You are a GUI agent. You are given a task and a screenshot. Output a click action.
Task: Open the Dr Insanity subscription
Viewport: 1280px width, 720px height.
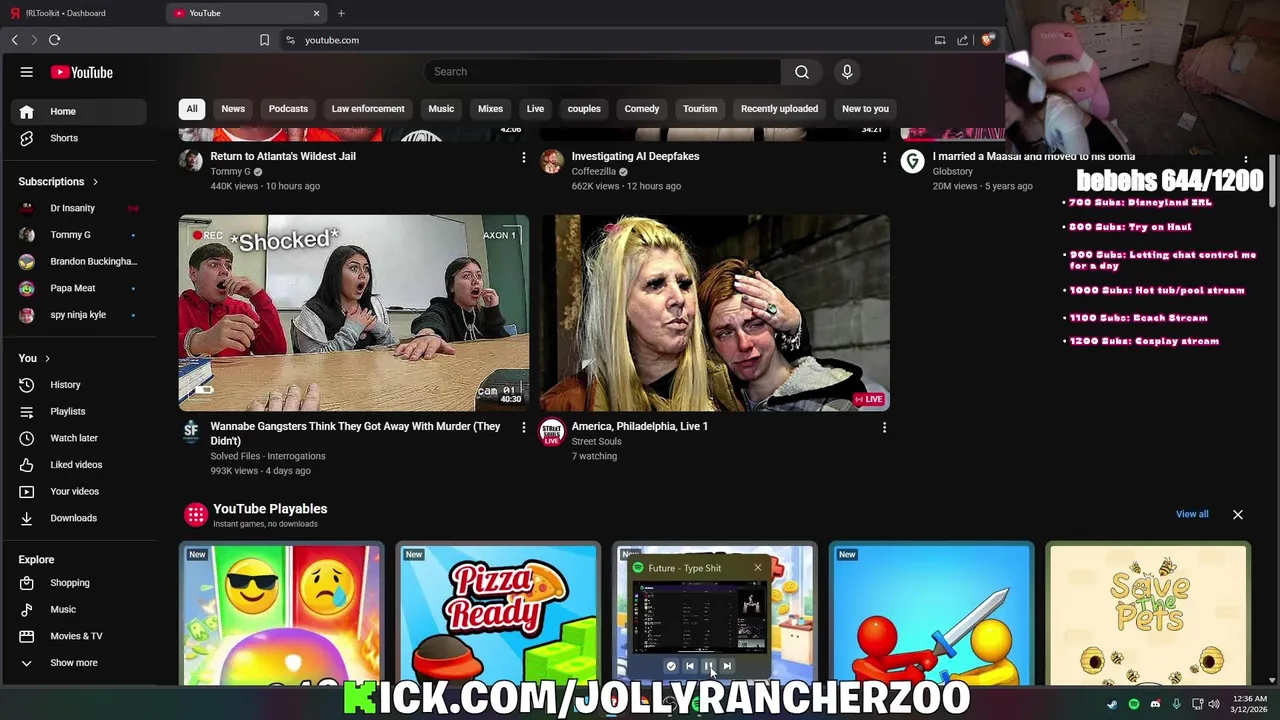click(x=80, y=208)
